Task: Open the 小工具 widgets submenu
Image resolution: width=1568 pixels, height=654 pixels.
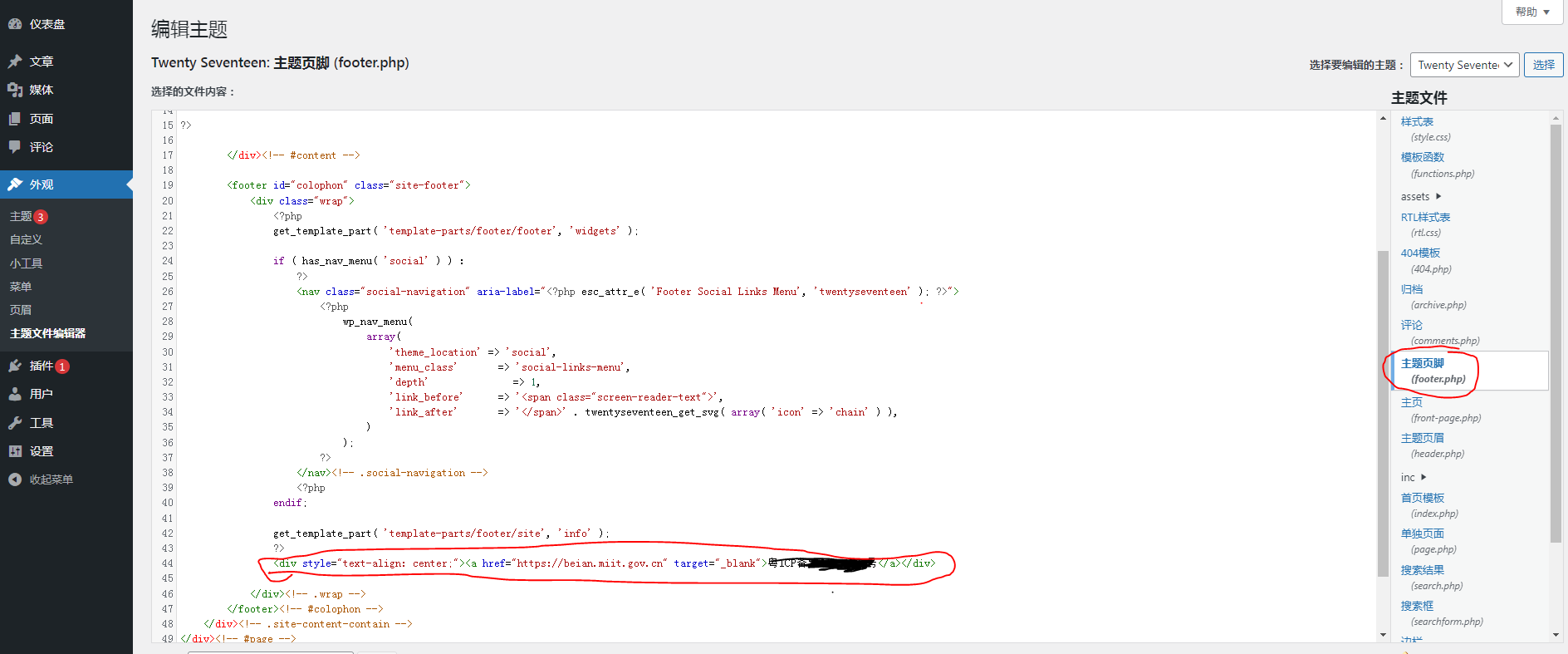Action: (x=26, y=263)
